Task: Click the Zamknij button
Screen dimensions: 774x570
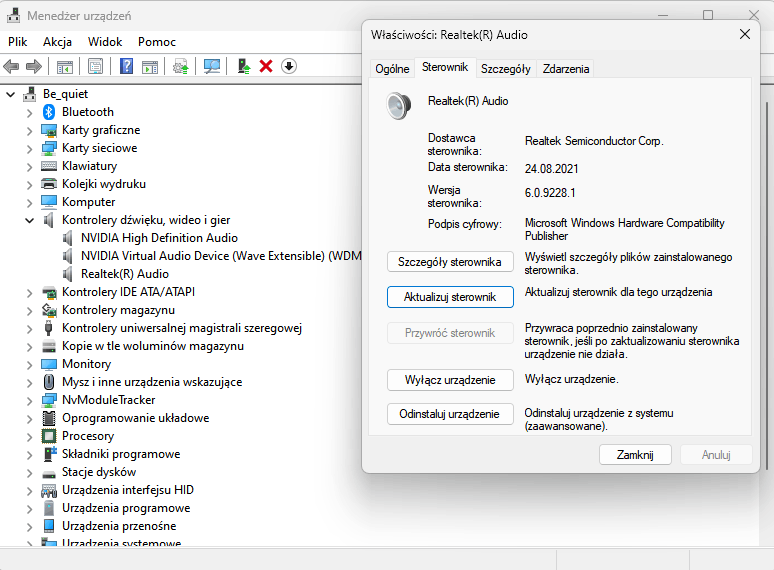Action: tap(635, 455)
